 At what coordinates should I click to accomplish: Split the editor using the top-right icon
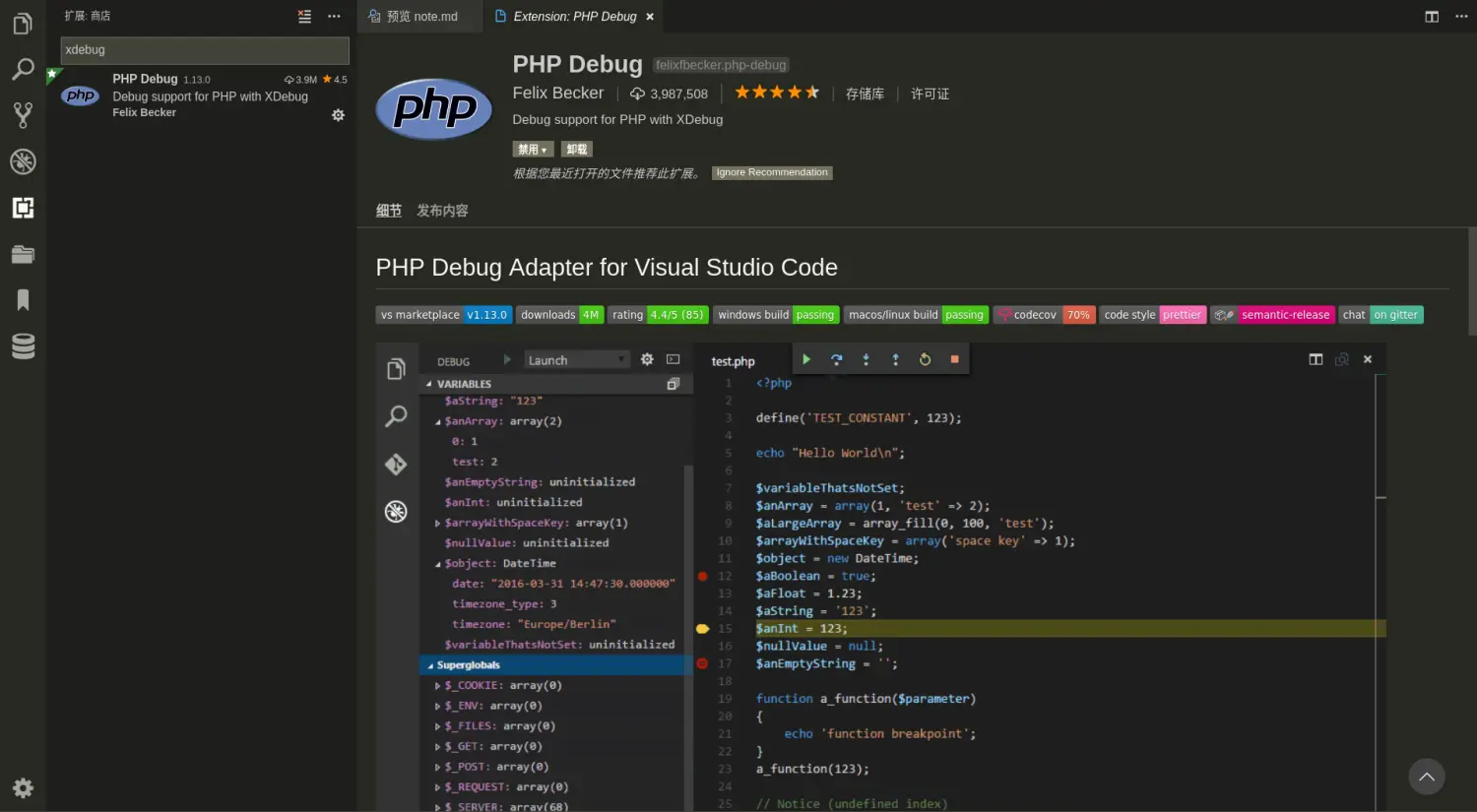pos(1432,17)
